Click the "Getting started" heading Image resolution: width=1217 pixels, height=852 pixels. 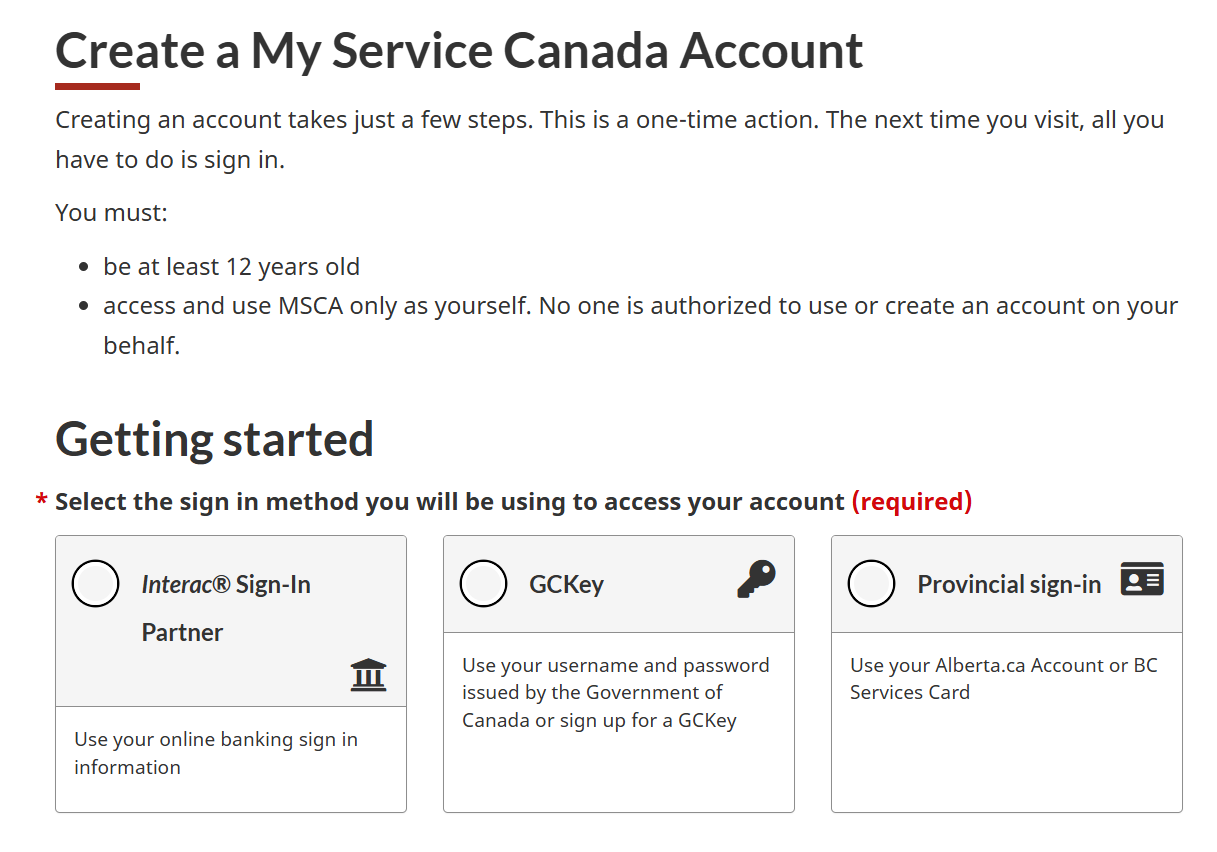click(x=214, y=439)
